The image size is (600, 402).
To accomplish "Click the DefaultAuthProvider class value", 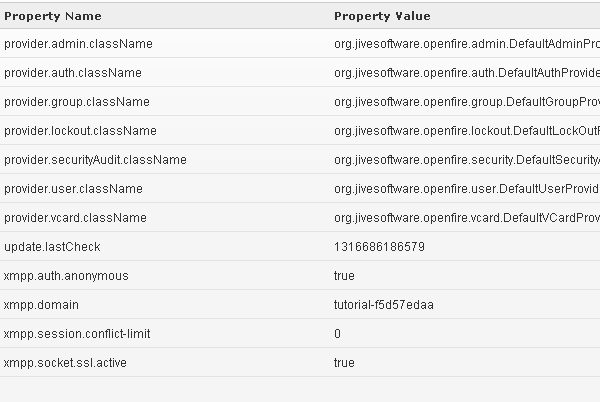I will coord(467,73).
